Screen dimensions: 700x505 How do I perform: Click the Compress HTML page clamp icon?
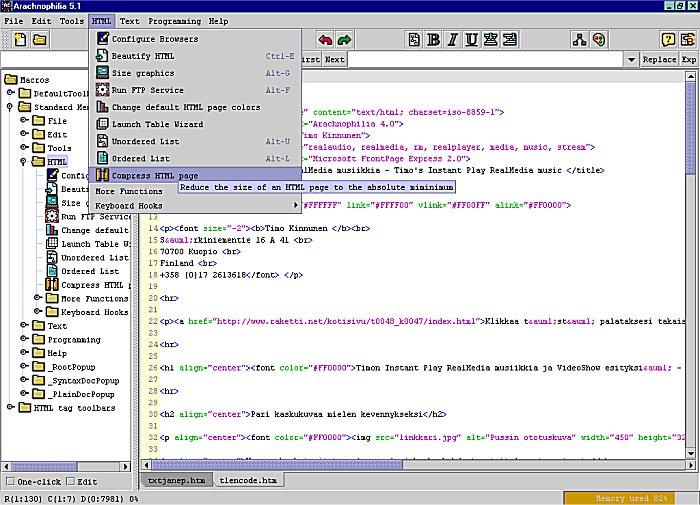click(102, 175)
